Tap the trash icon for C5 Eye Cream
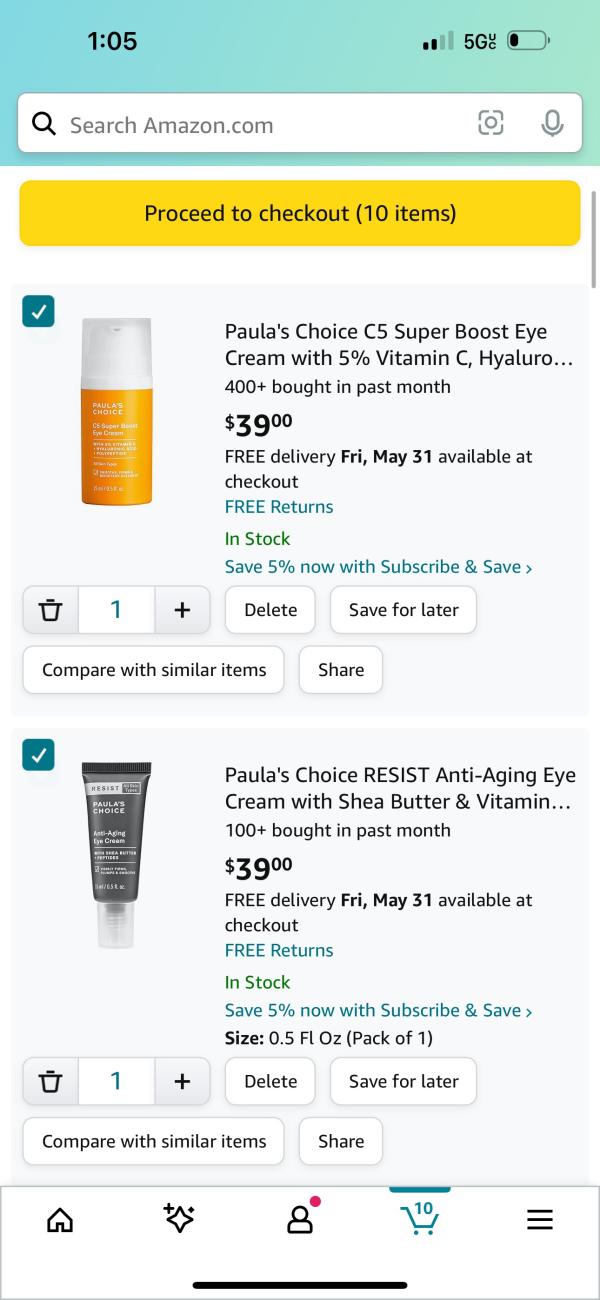 pyautogui.click(x=49, y=610)
